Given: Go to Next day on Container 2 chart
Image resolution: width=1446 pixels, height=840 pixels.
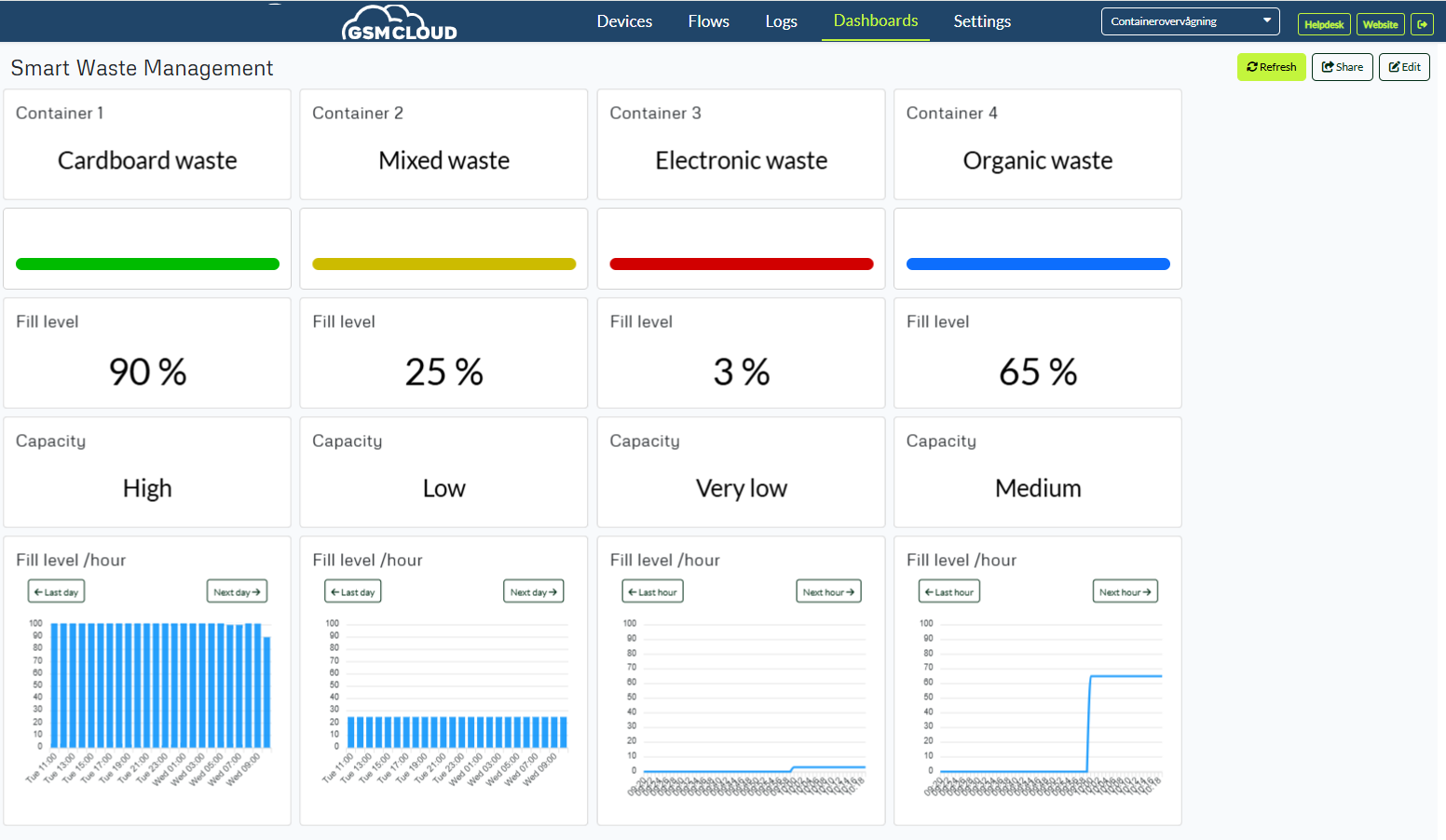Looking at the screenshot, I should 533,592.
